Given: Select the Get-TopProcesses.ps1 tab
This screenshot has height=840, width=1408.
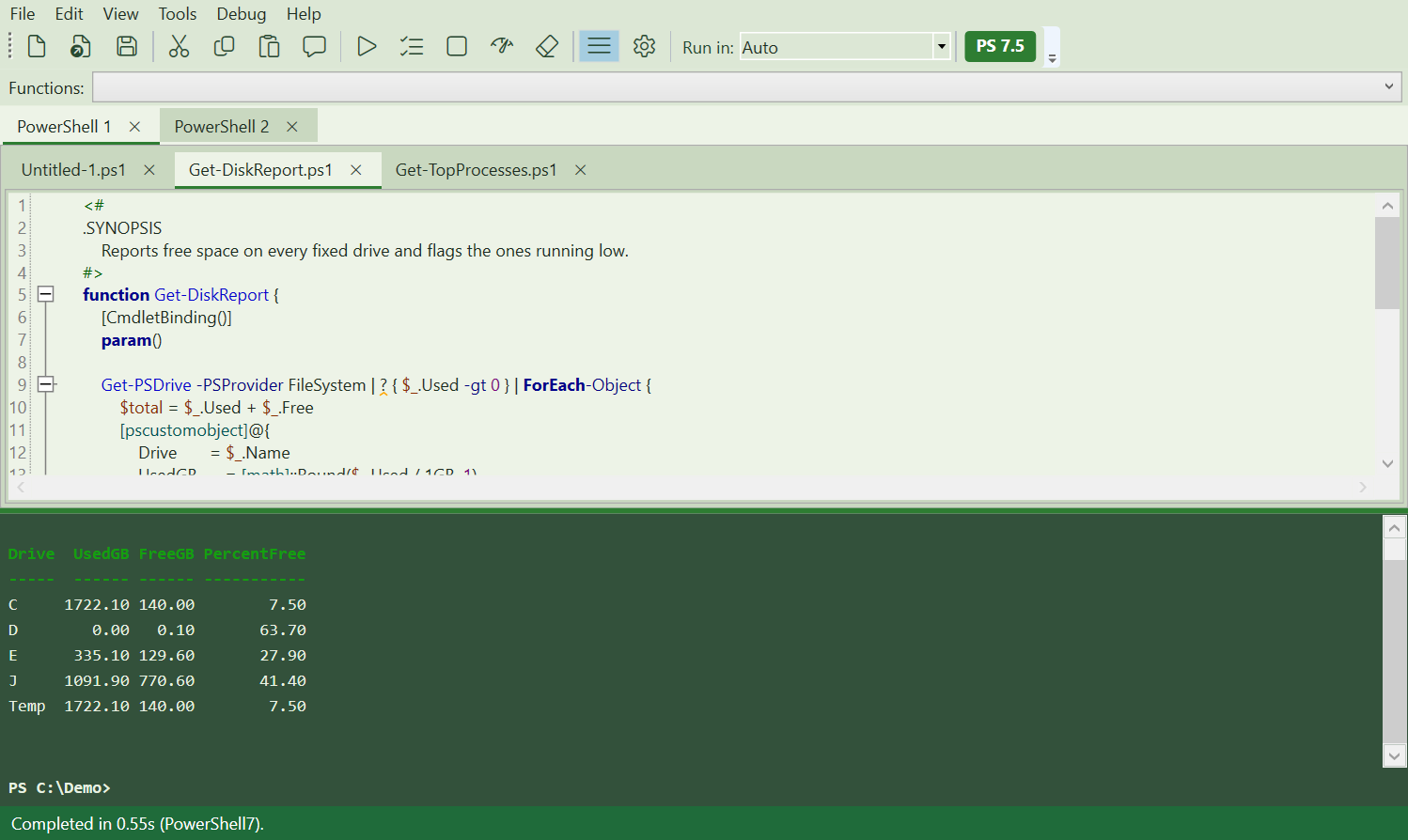Looking at the screenshot, I should [476, 170].
